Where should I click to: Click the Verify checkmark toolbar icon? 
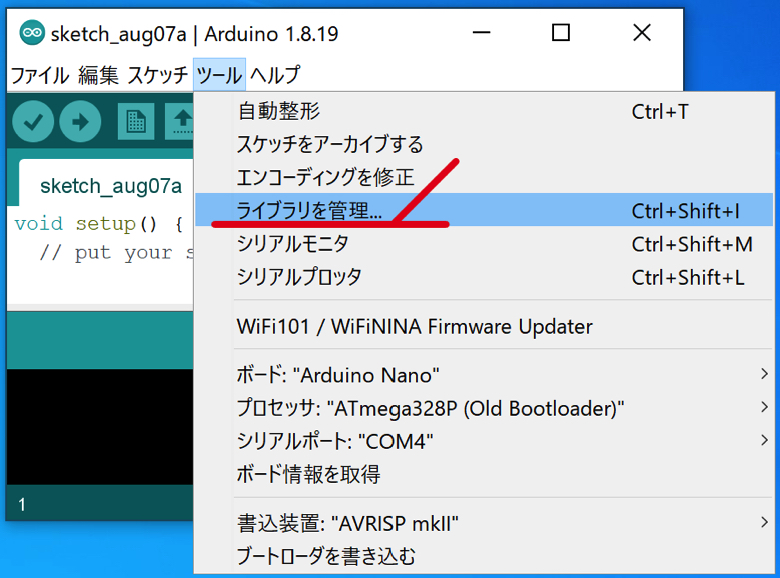33,121
